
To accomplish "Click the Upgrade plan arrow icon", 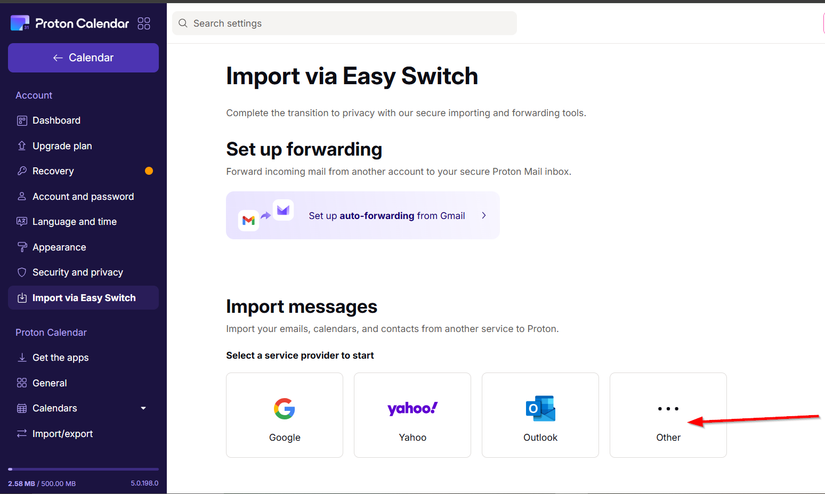I will (x=22, y=146).
